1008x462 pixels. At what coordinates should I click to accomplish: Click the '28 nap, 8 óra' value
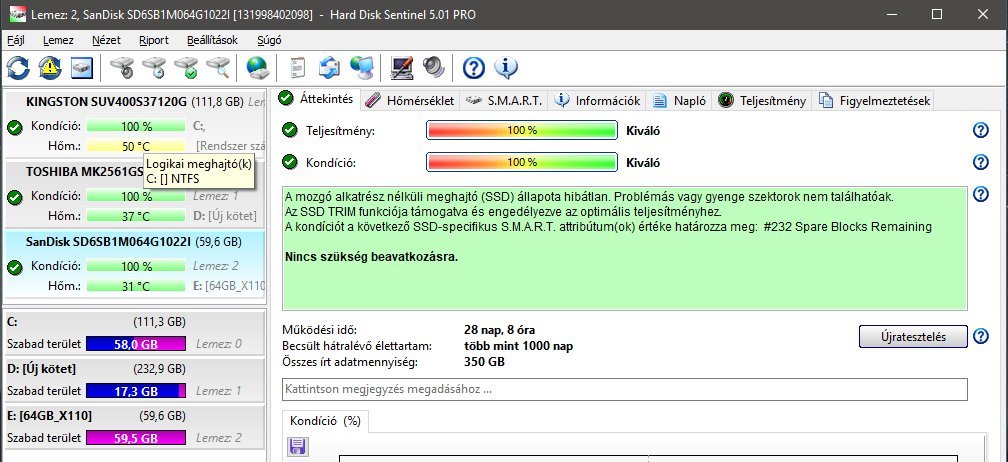pos(500,330)
